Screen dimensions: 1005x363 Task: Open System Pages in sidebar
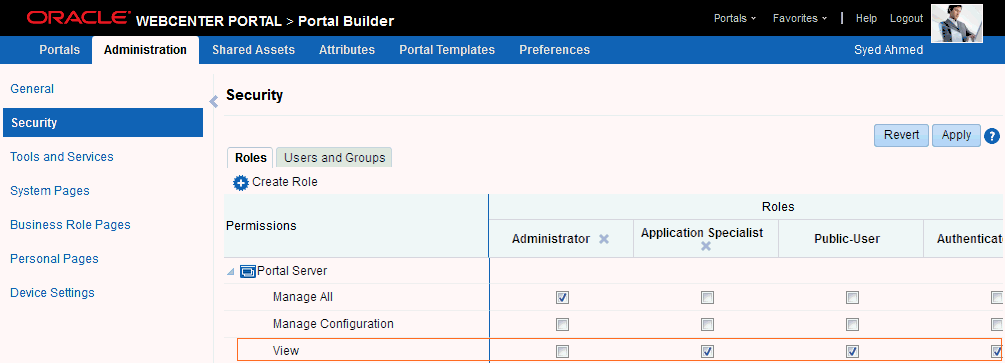pyautogui.click(x=50, y=191)
